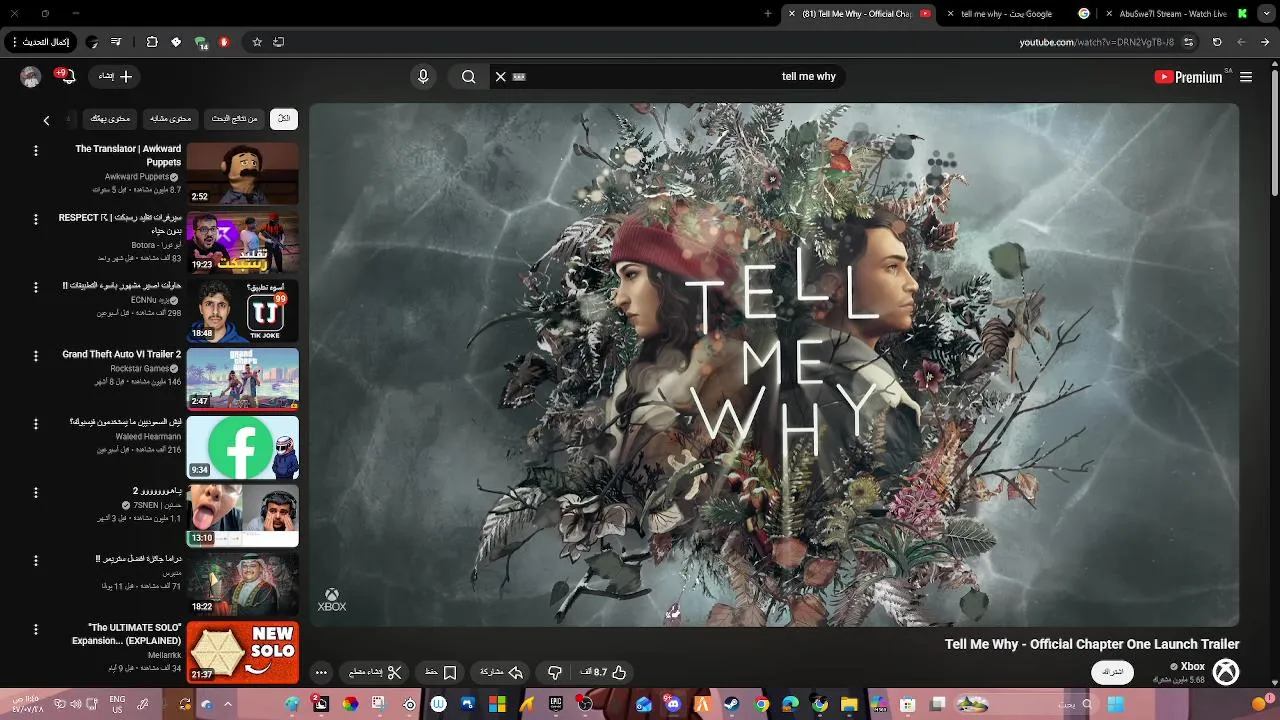Open options for the 7SNEN video
1280x720 pixels.
tap(36, 493)
